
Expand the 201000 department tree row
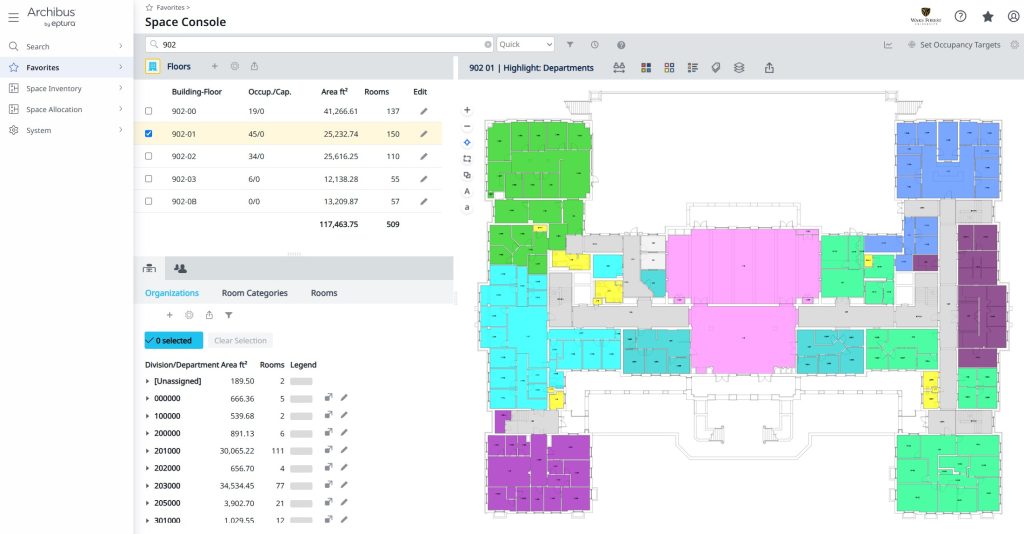tap(148, 452)
